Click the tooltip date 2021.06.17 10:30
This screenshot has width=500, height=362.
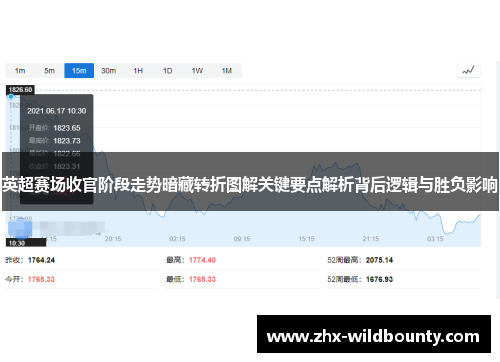57,111
